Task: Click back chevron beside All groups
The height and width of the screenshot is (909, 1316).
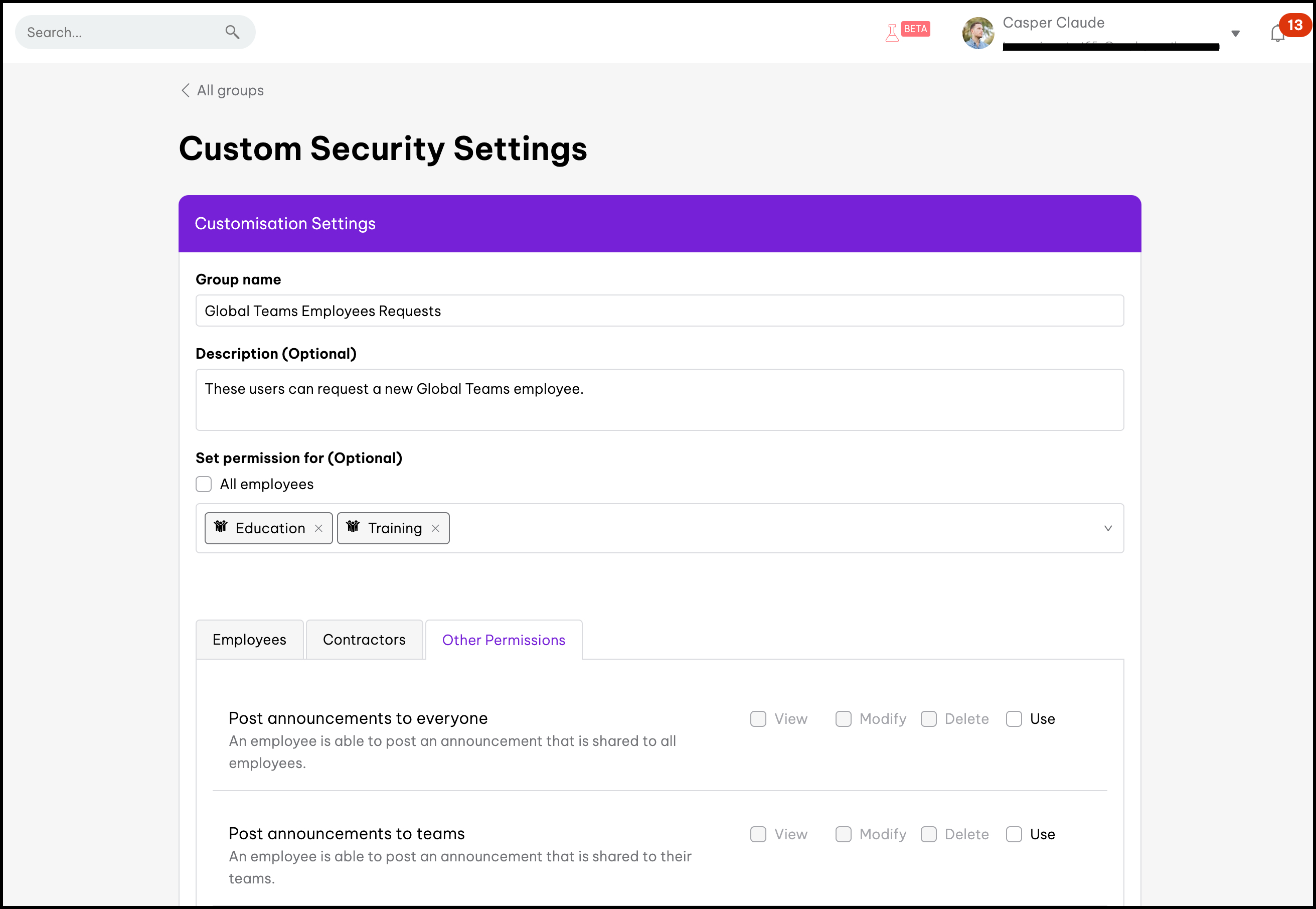Action: pyautogui.click(x=185, y=91)
